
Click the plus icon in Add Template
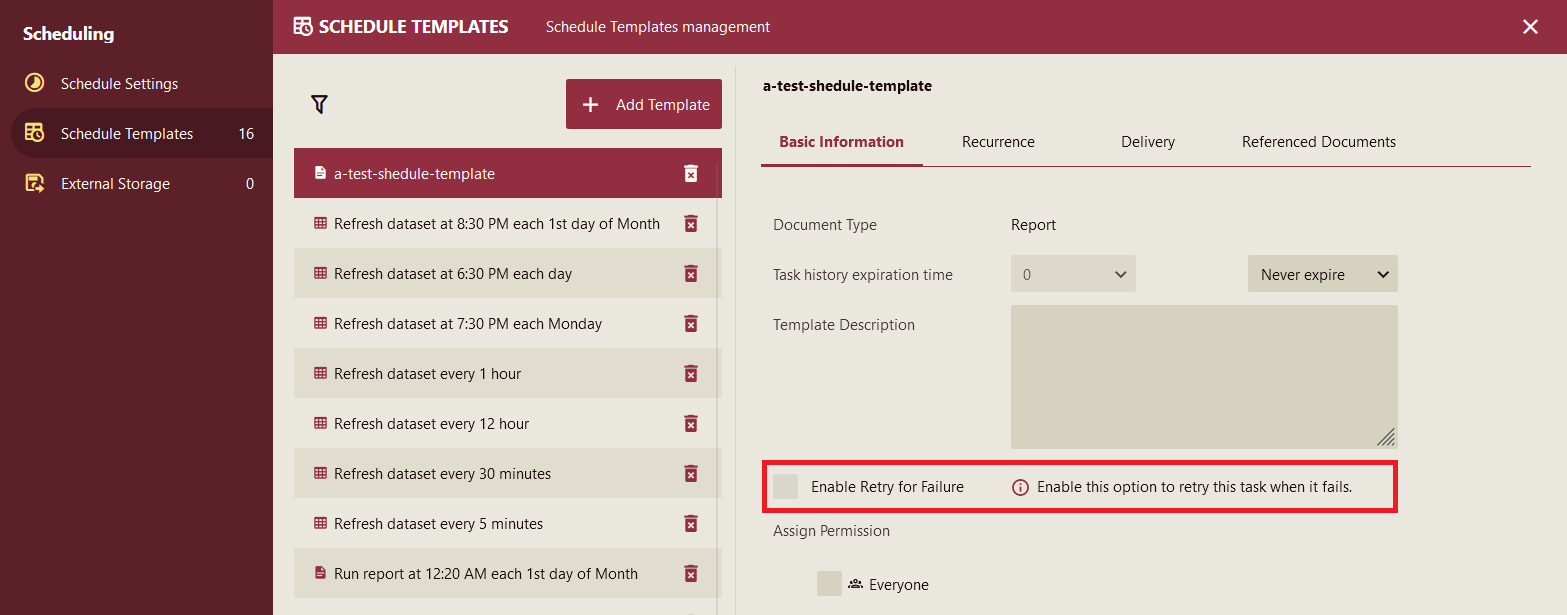pyautogui.click(x=590, y=104)
